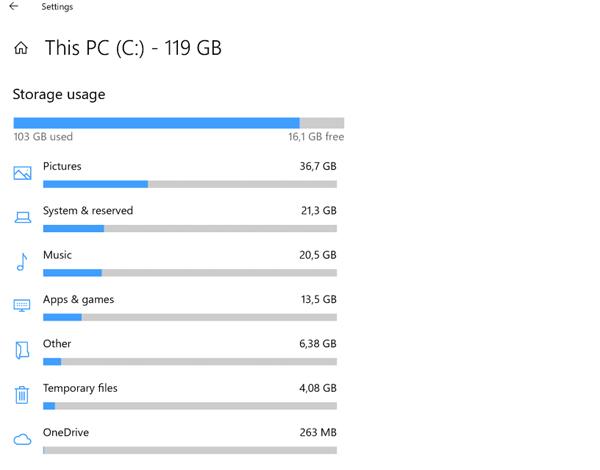The width and height of the screenshot is (600, 470).
Task: Click the Music note icon
Action: (22, 262)
